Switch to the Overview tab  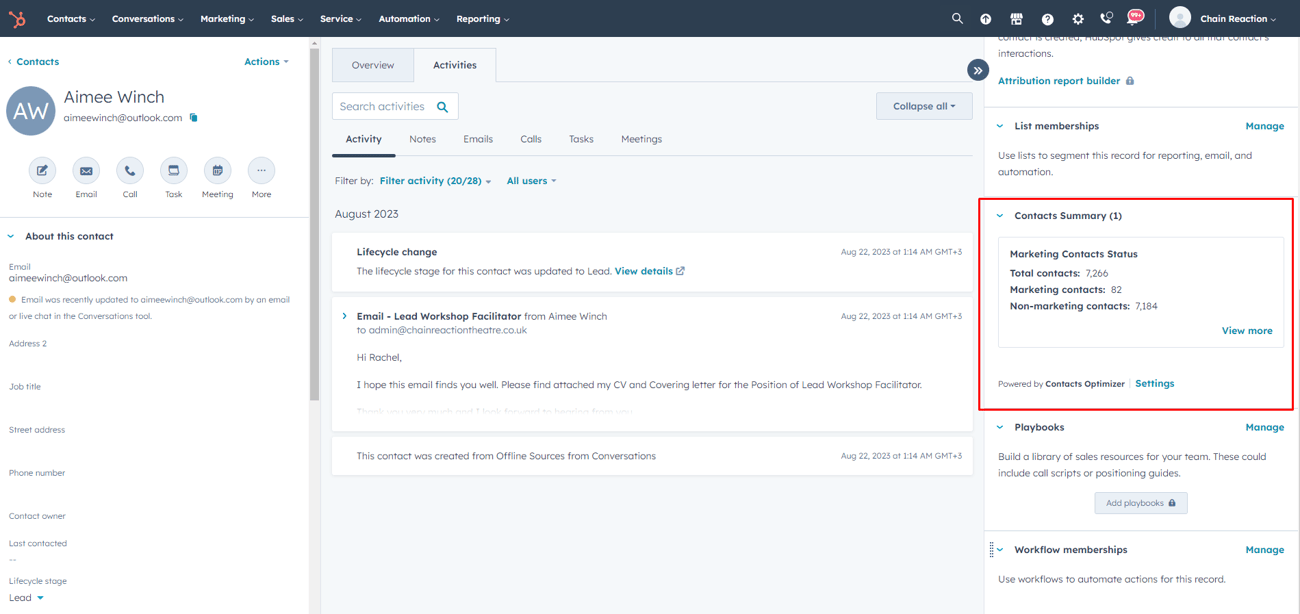[373, 64]
